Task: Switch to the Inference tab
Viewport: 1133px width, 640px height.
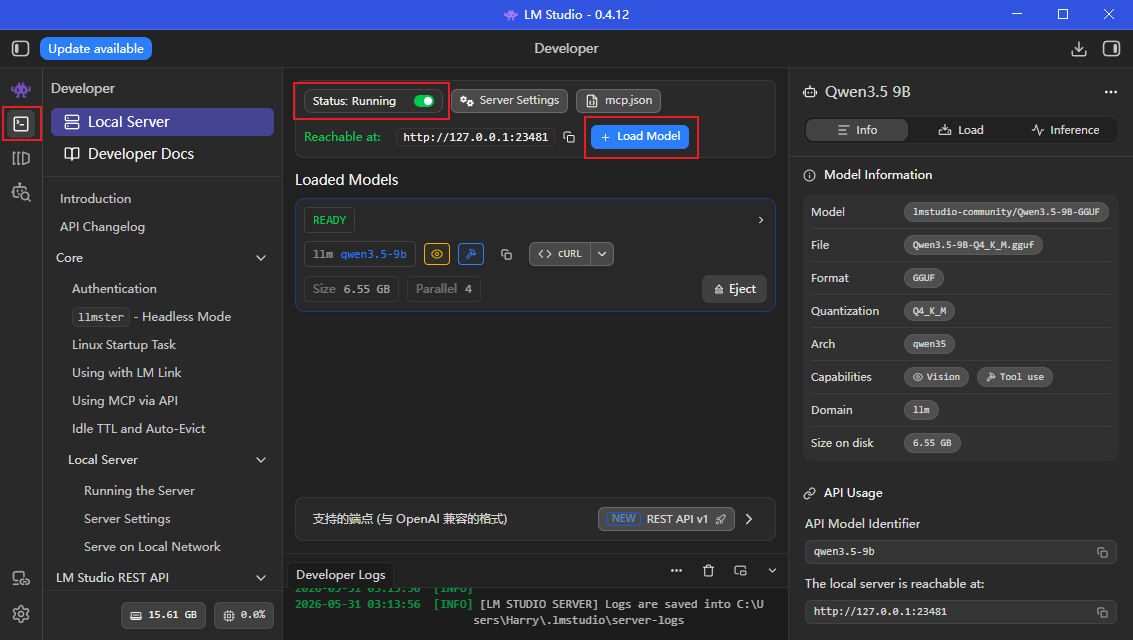Action: coord(1065,130)
